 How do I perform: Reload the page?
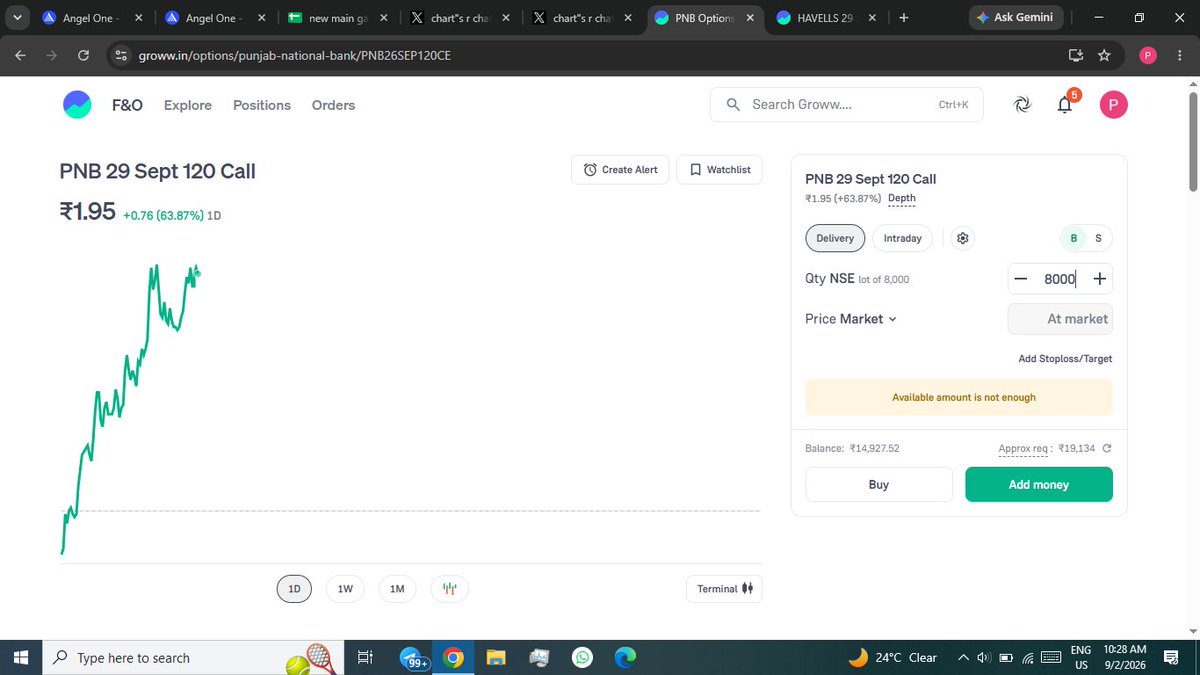[83, 55]
